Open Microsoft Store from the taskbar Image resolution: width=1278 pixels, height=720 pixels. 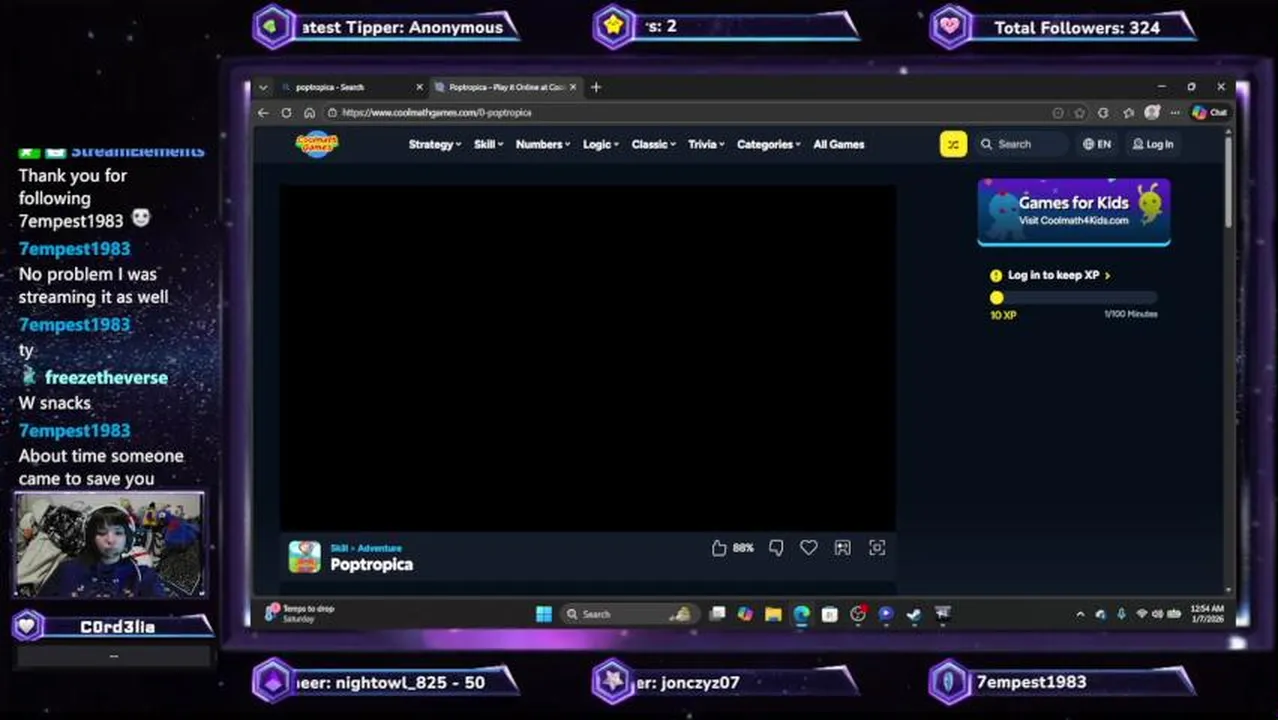pos(829,614)
